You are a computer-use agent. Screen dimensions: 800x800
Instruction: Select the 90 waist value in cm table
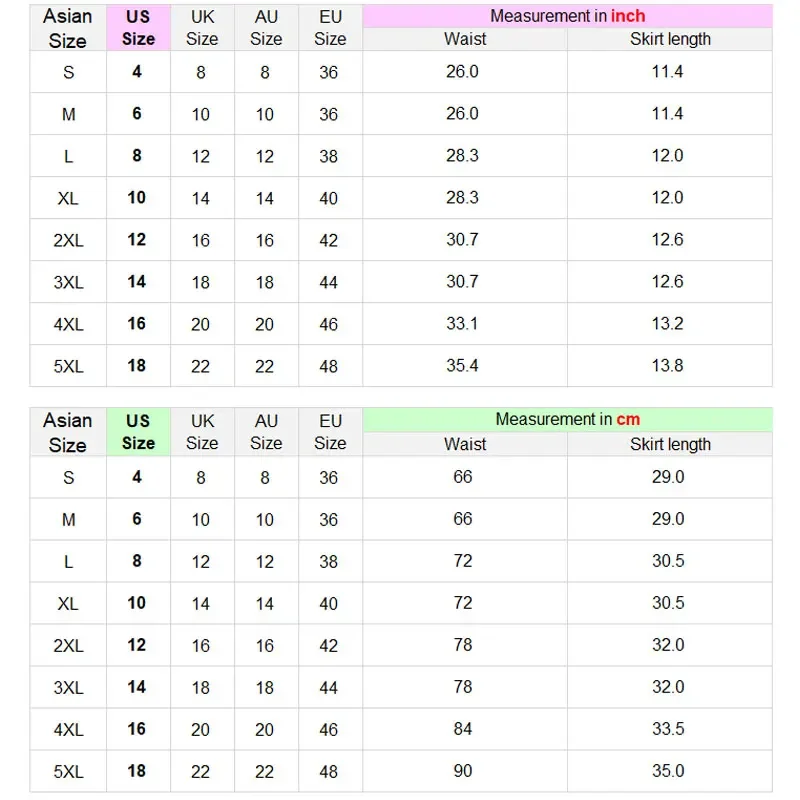[x=463, y=770]
